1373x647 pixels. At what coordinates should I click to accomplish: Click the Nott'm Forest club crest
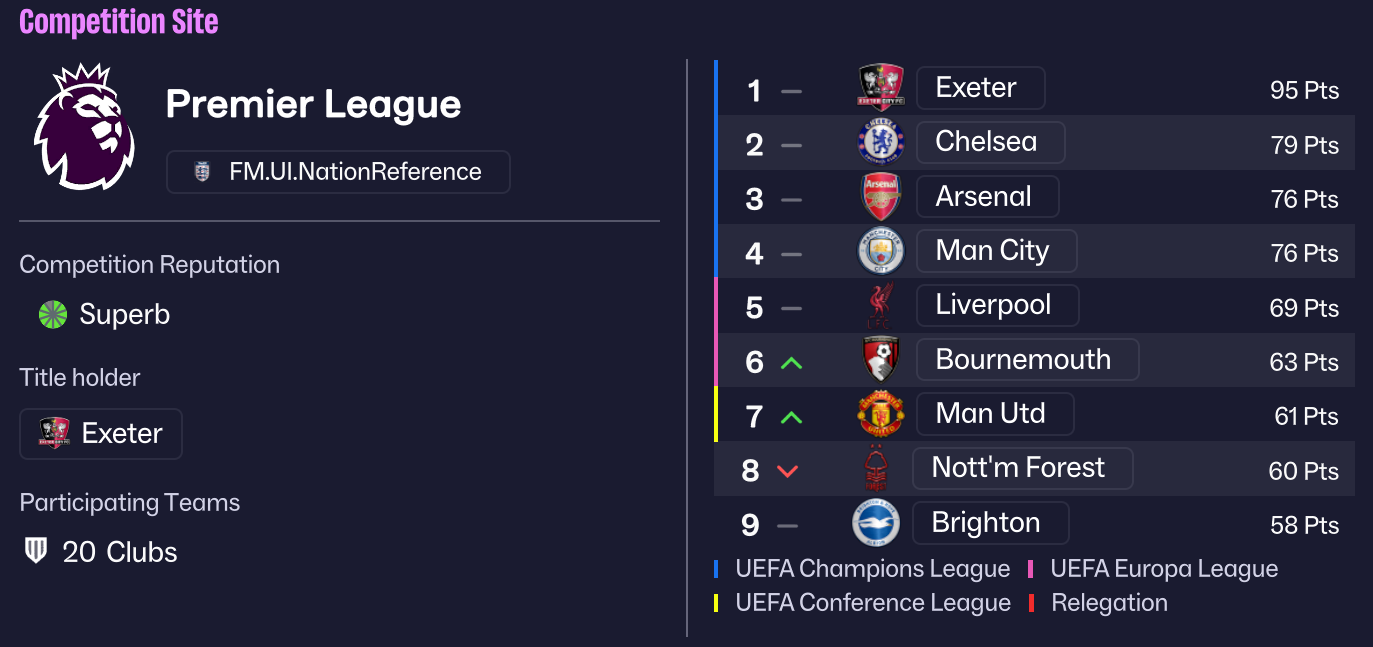(877, 468)
